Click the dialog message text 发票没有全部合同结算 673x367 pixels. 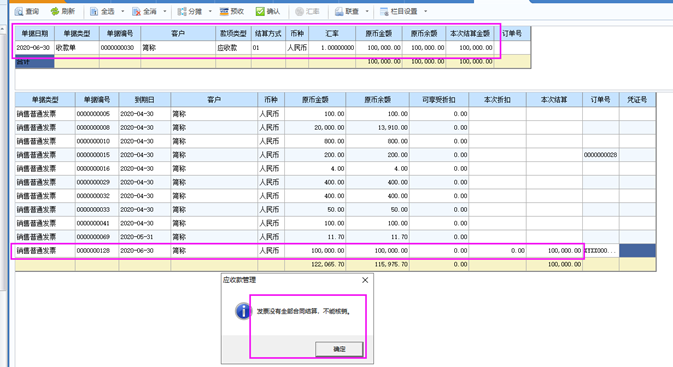click(x=303, y=312)
